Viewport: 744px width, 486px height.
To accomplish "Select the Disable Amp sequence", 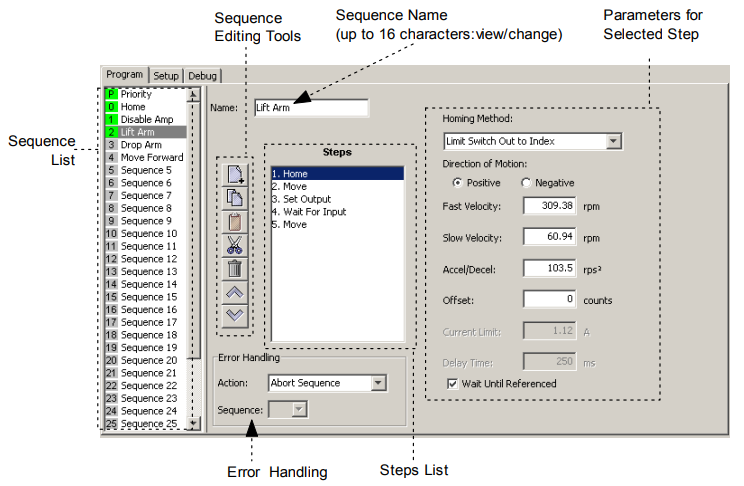I will coord(146,120).
